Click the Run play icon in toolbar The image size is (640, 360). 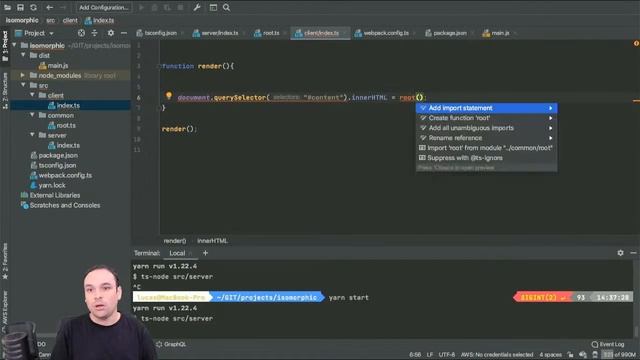141,7
